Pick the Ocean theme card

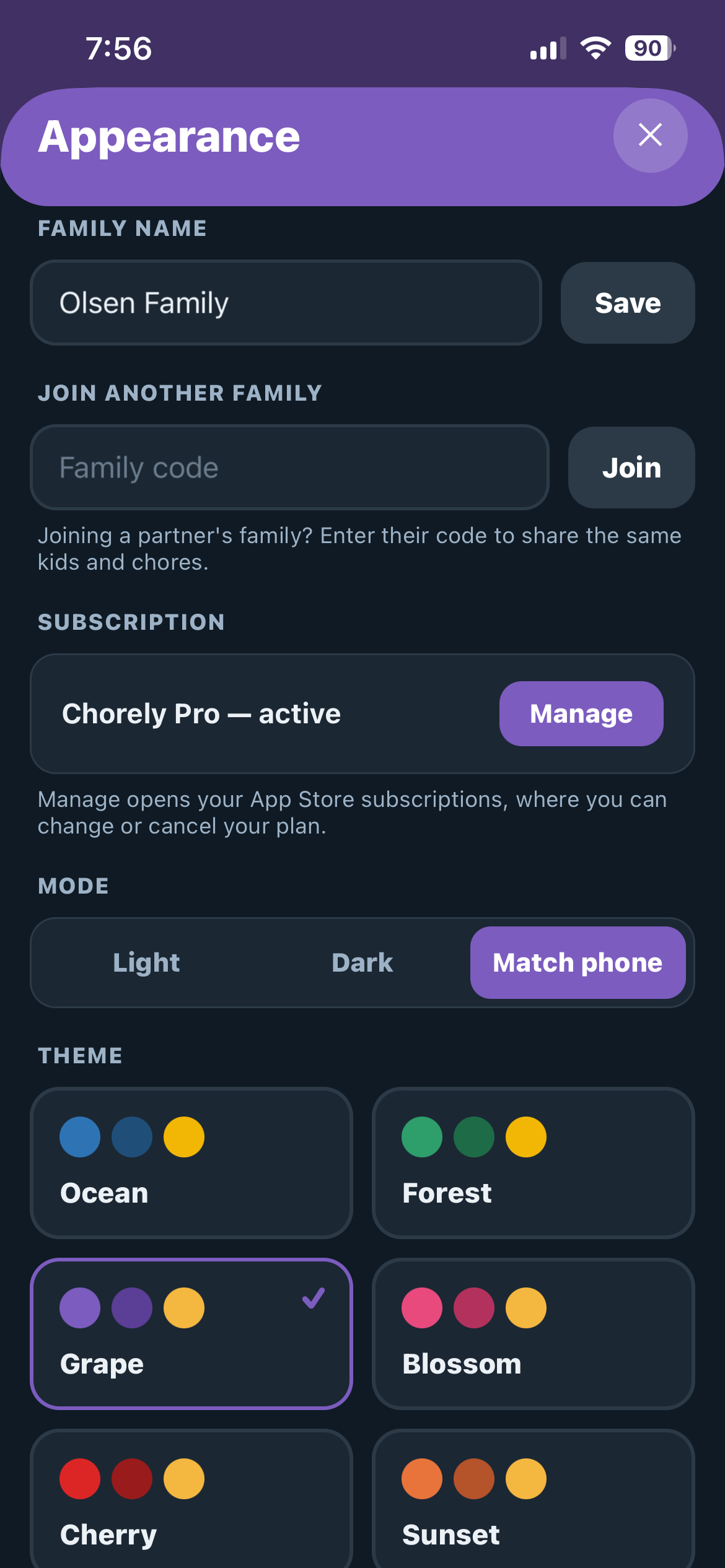191,1163
